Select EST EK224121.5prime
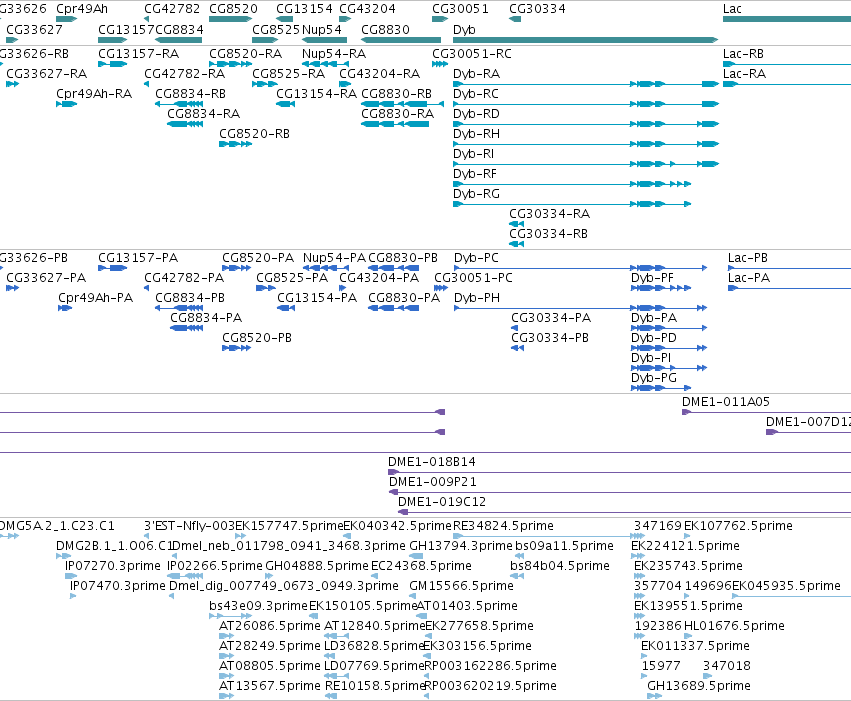Image resolution: width=851 pixels, height=701 pixels. pos(685,546)
